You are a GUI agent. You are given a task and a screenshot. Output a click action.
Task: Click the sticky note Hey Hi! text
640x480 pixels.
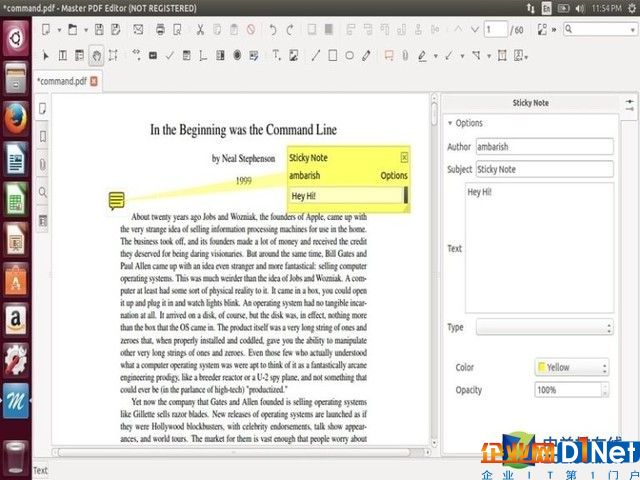pos(304,196)
